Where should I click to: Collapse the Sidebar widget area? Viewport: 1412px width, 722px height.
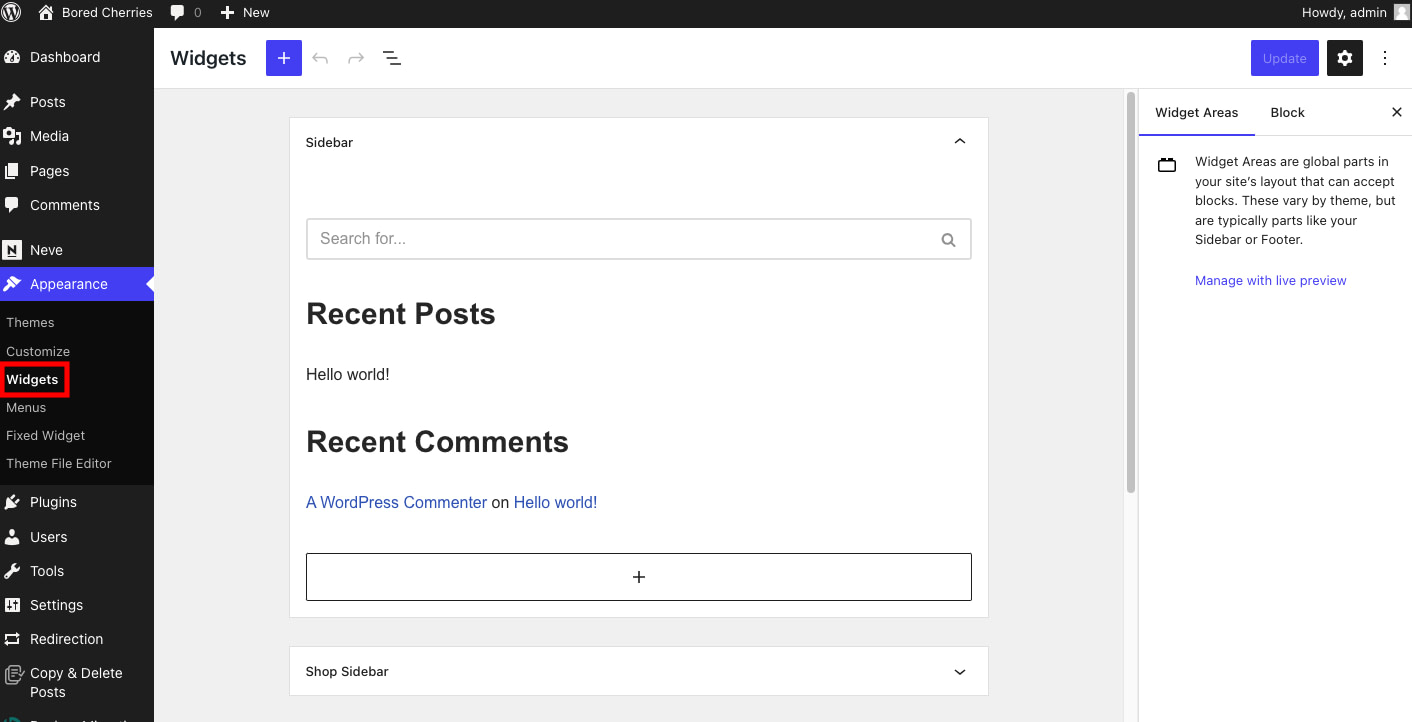coord(959,141)
